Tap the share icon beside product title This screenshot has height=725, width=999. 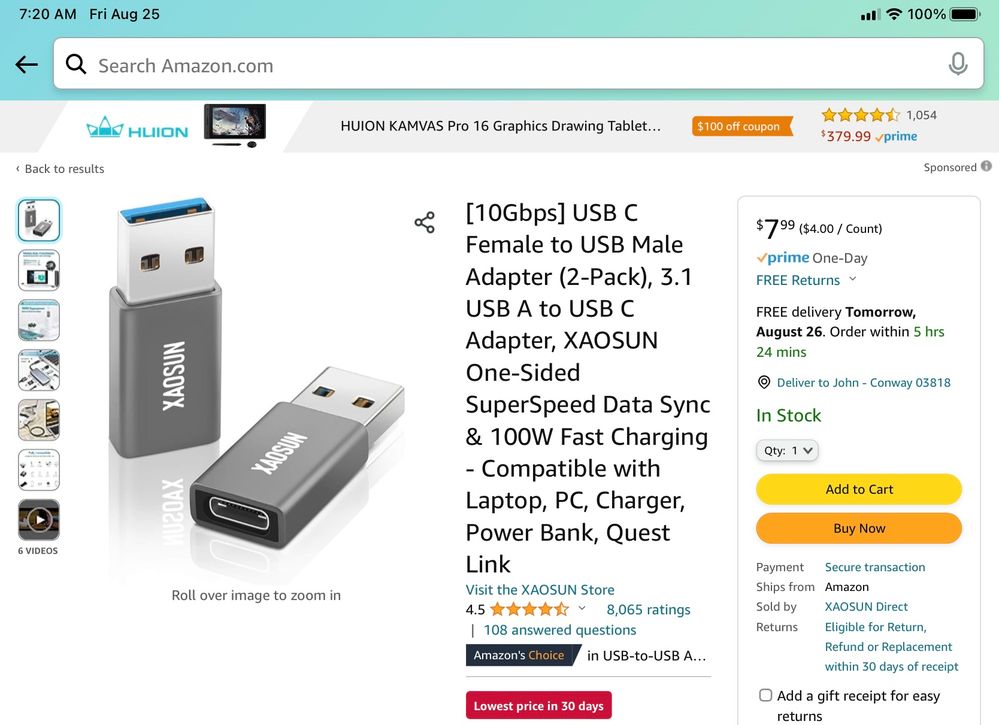tap(425, 223)
